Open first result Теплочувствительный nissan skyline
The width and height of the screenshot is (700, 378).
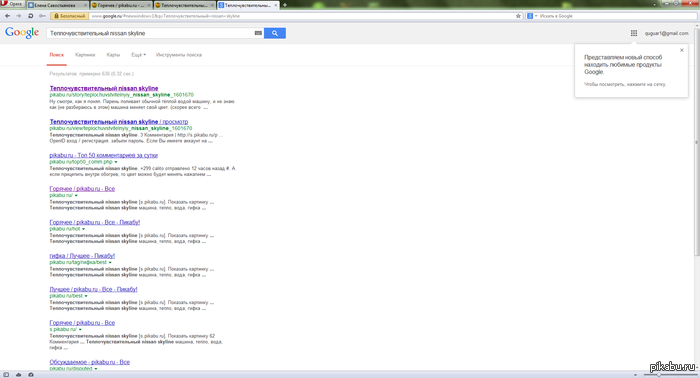104,88
